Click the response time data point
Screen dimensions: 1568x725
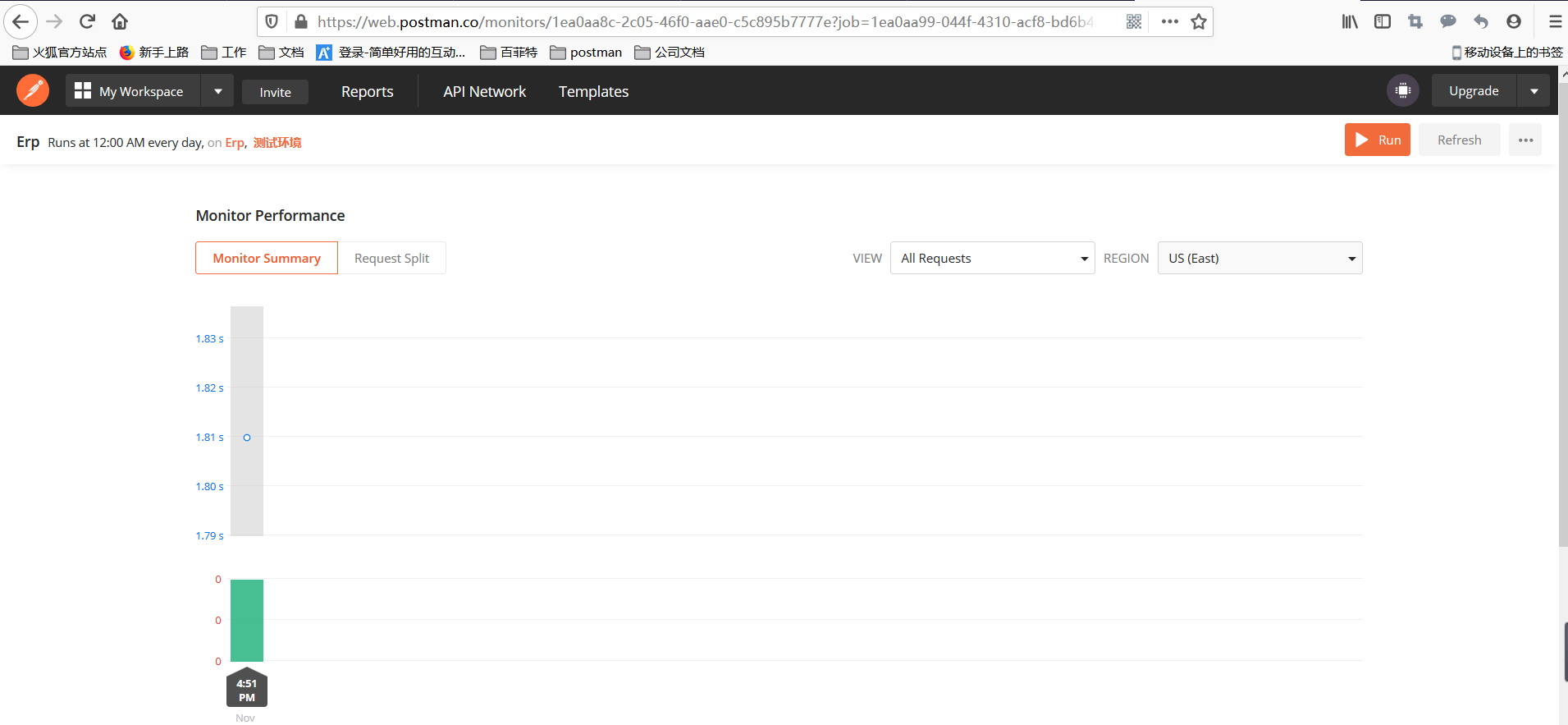coord(247,438)
